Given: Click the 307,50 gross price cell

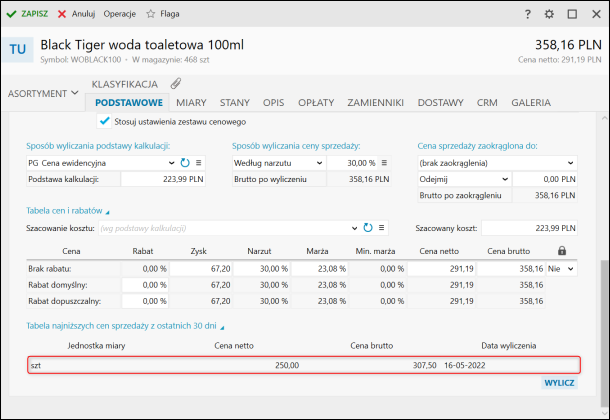Looking at the screenshot, I should coord(424,366).
